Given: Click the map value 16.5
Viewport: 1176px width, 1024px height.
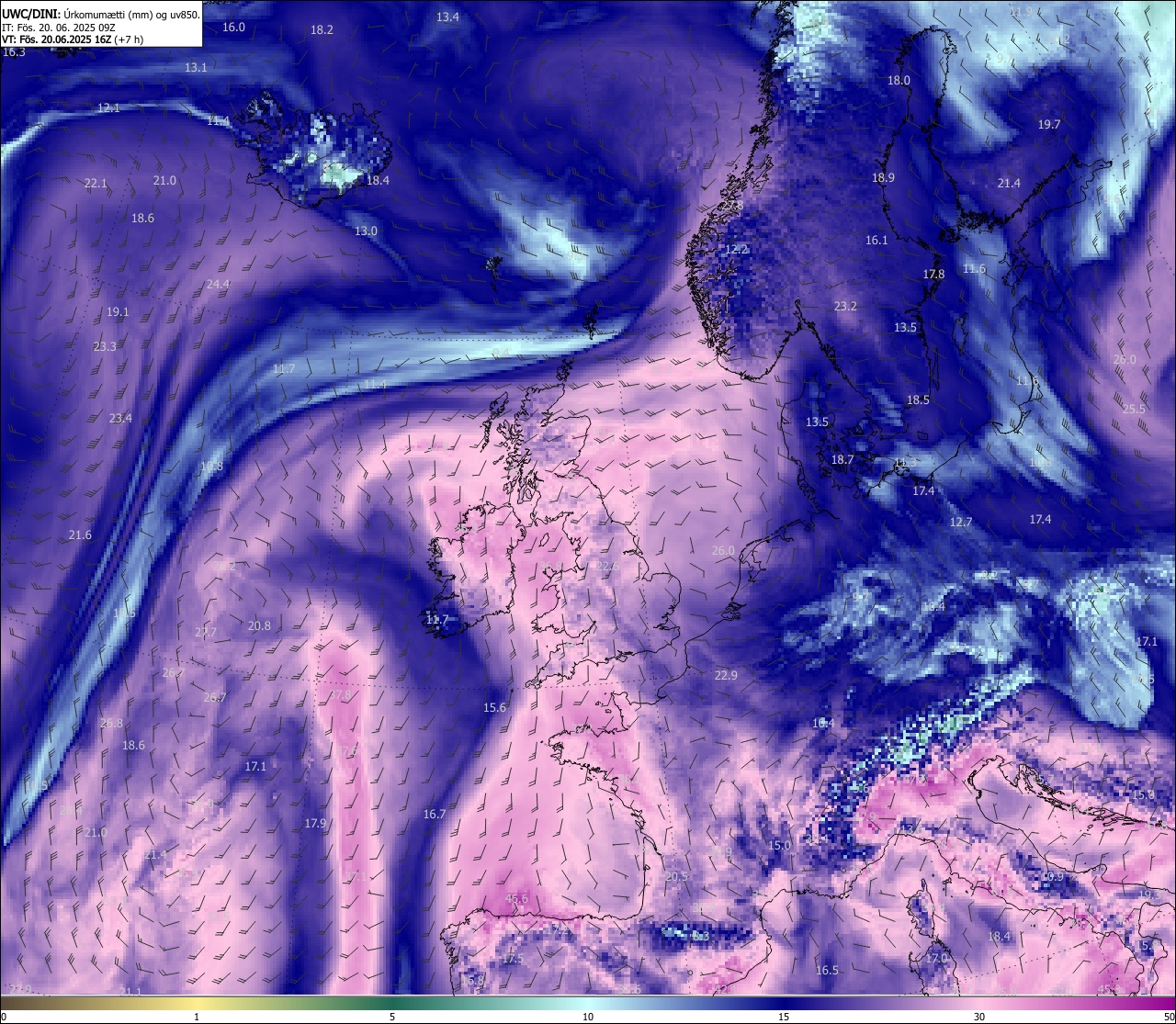Looking at the screenshot, I should (827, 971).
